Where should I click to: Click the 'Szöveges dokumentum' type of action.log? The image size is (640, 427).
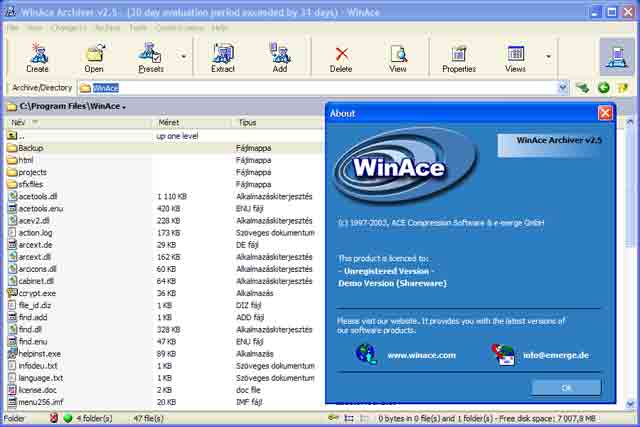[275, 233]
